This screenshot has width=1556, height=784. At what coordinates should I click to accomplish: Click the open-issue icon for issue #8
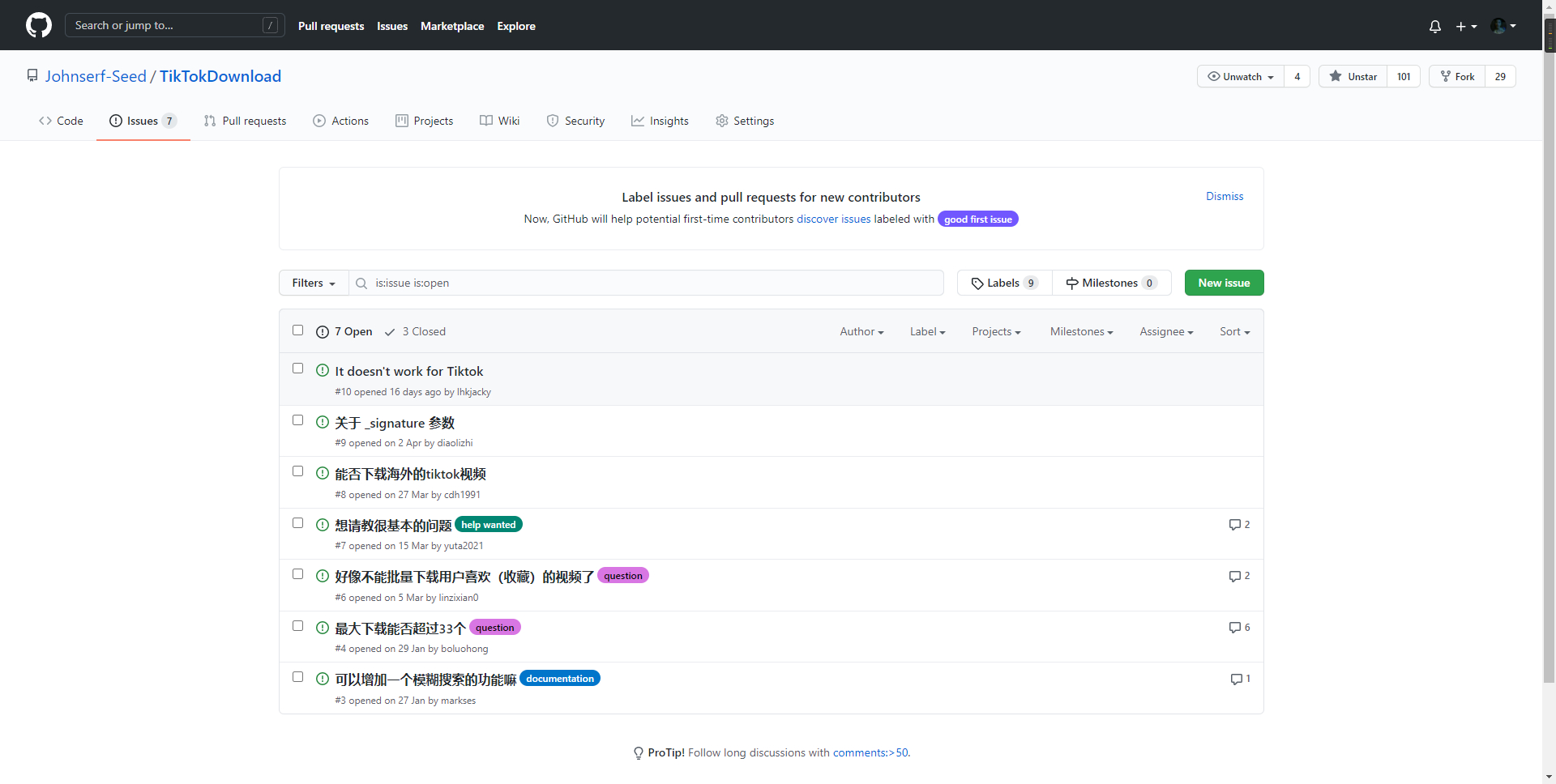click(x=323, y=474)
